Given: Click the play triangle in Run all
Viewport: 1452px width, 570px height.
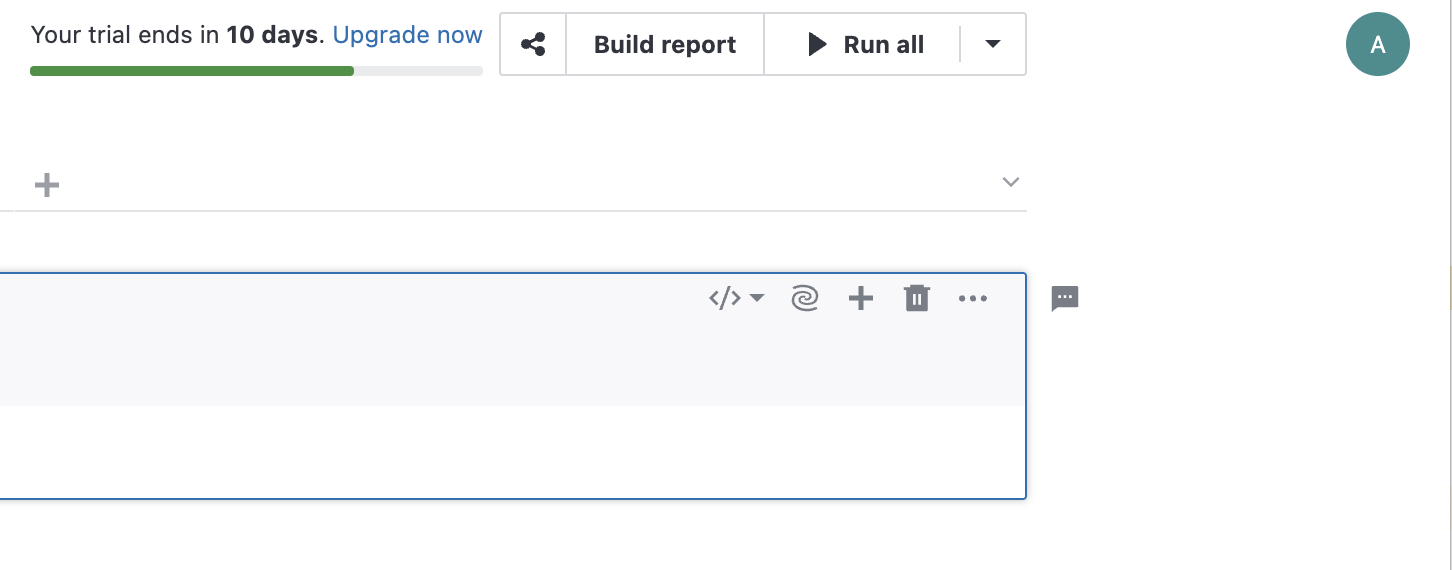Looking at the screenshot, I should pyautogui.click(x=818, y=45).
